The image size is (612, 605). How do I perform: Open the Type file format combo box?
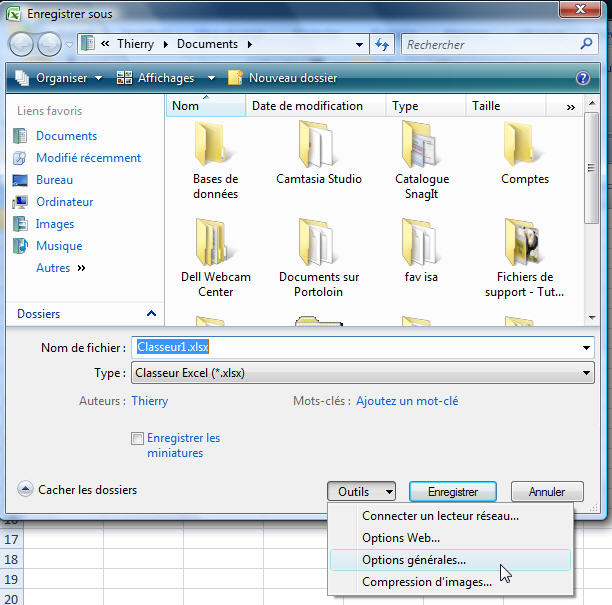point(363,373)
